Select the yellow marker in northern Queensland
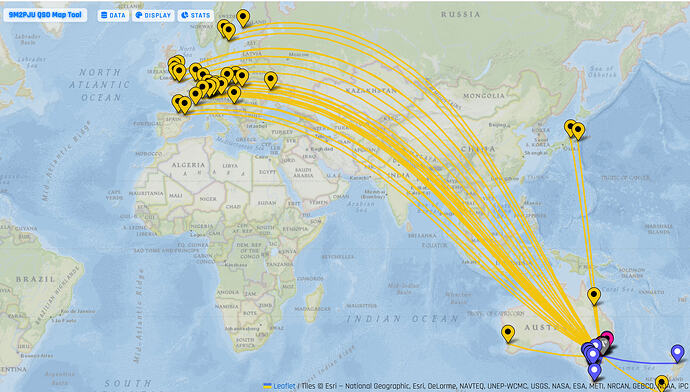Image resolution: width=690 pixels, height=392 pixels. (594, 296)
